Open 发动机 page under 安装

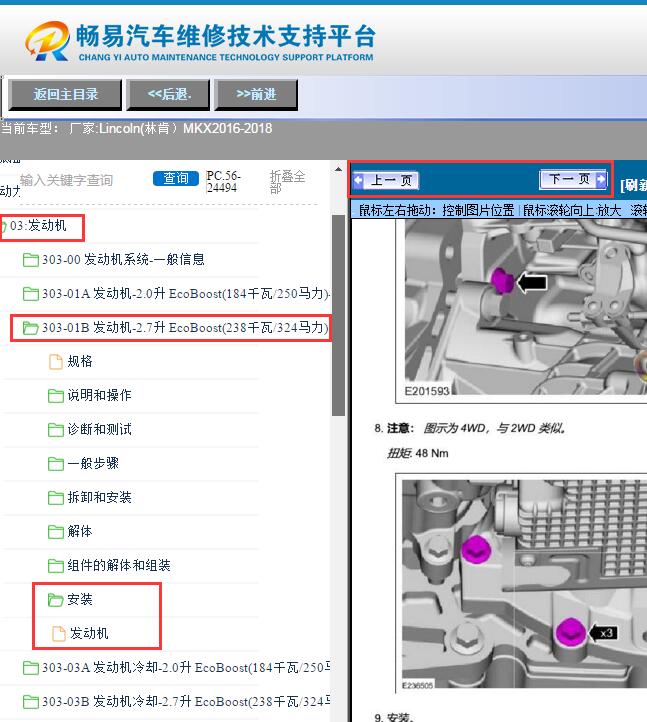click(89, 634)
